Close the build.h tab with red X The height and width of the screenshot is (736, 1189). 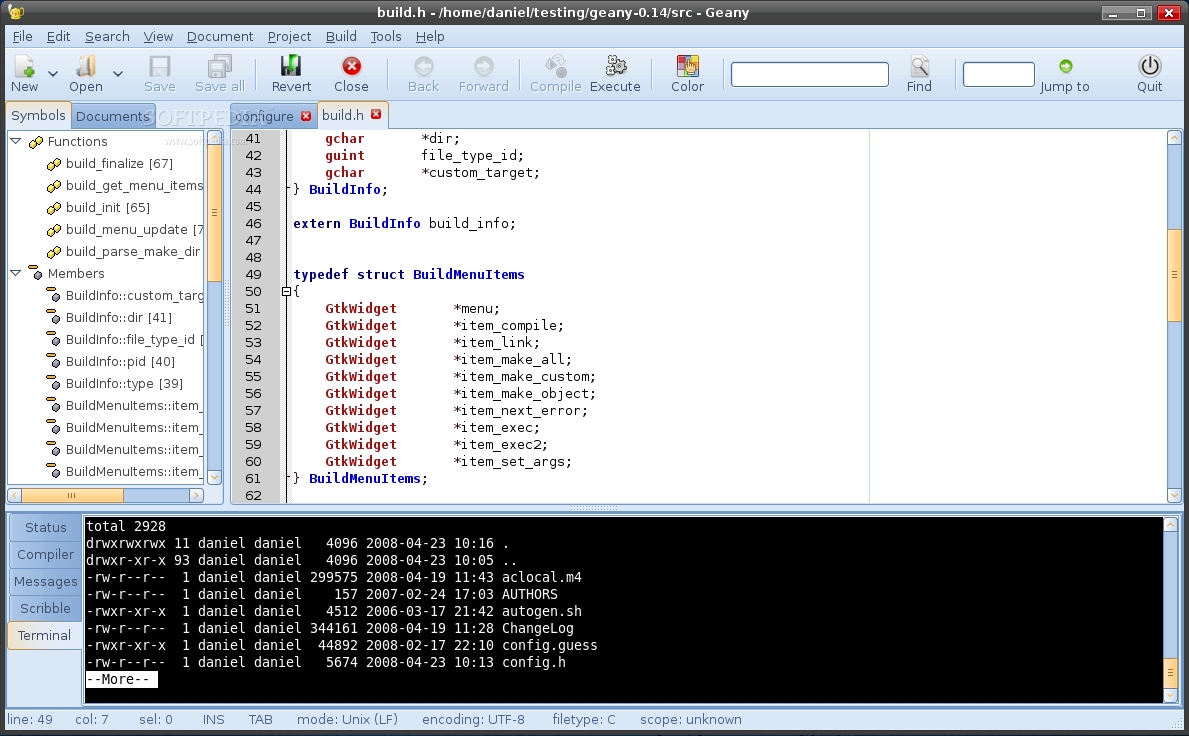click(375, 114)
